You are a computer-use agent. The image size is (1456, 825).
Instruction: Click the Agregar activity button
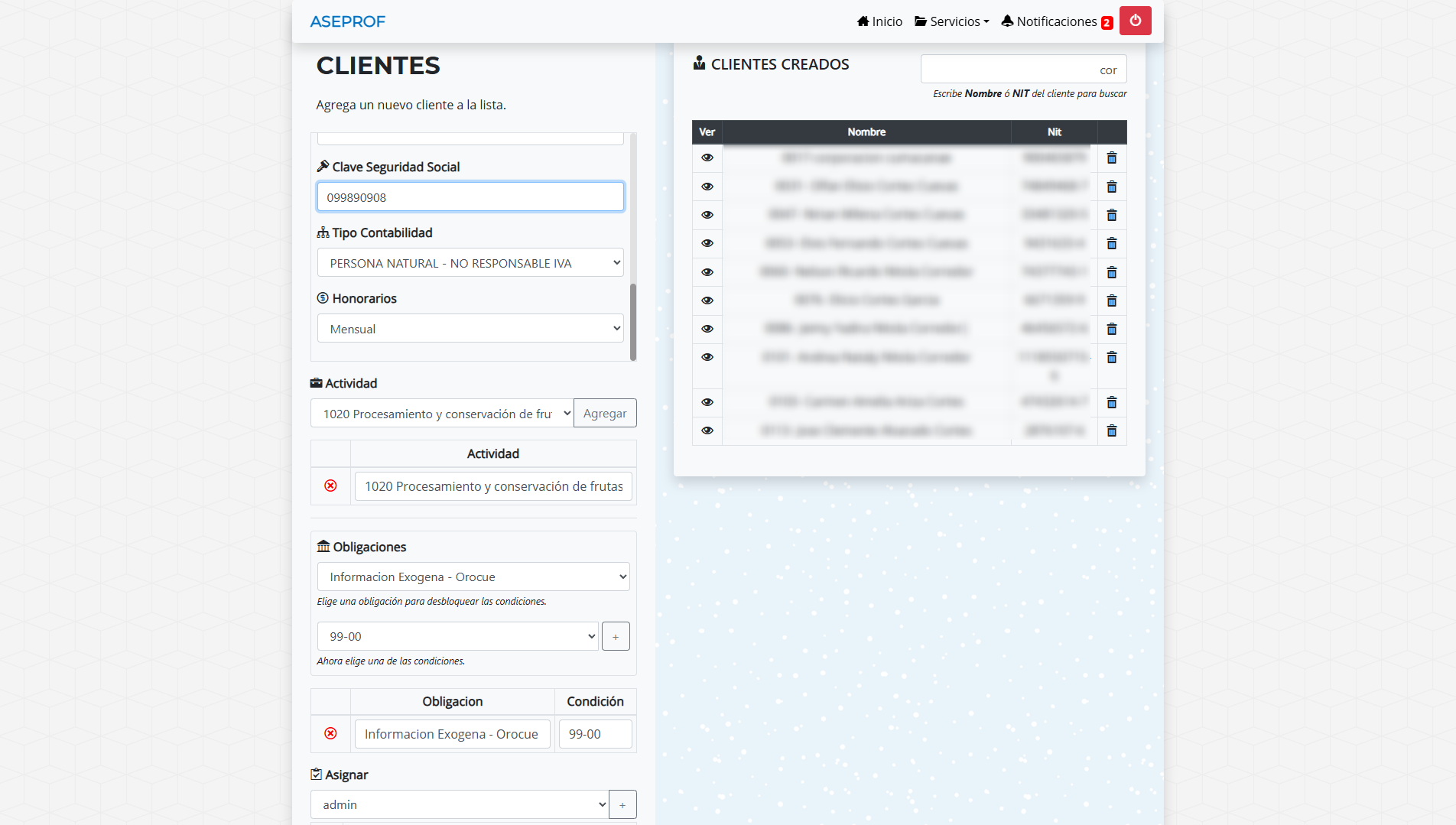605,414
